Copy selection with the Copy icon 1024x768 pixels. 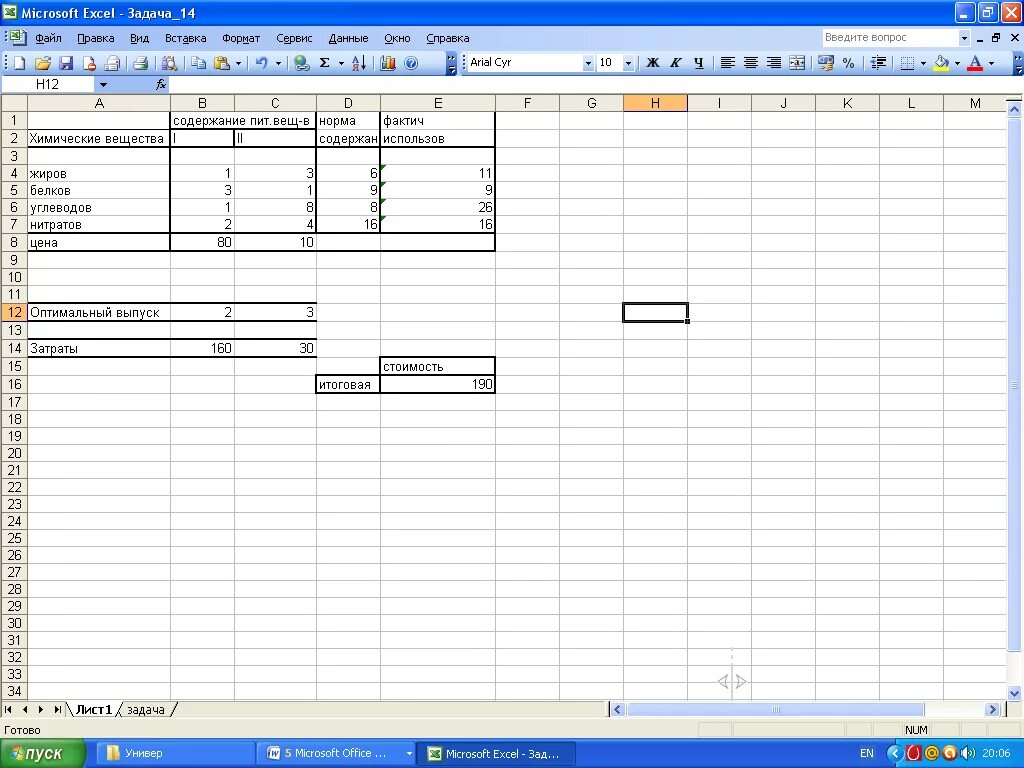[199, 63]
